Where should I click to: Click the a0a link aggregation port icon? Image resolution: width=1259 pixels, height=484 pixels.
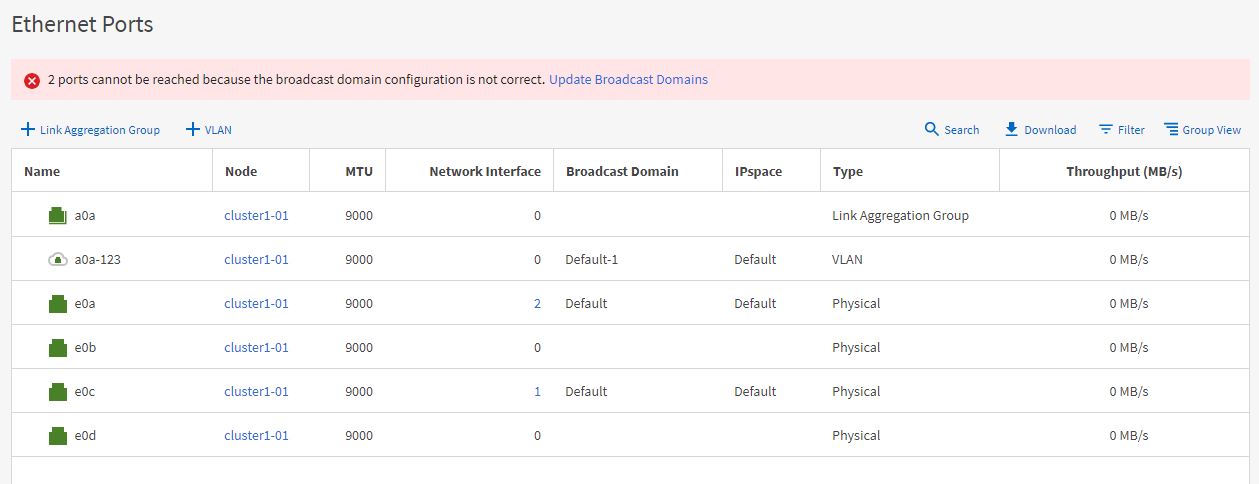point(58,215)
